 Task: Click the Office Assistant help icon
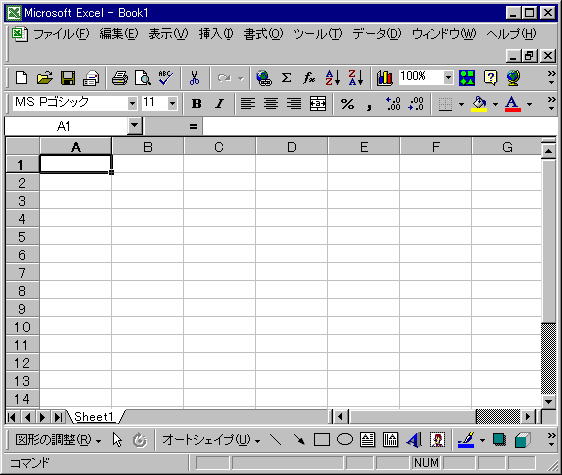(x=490, y=78)
